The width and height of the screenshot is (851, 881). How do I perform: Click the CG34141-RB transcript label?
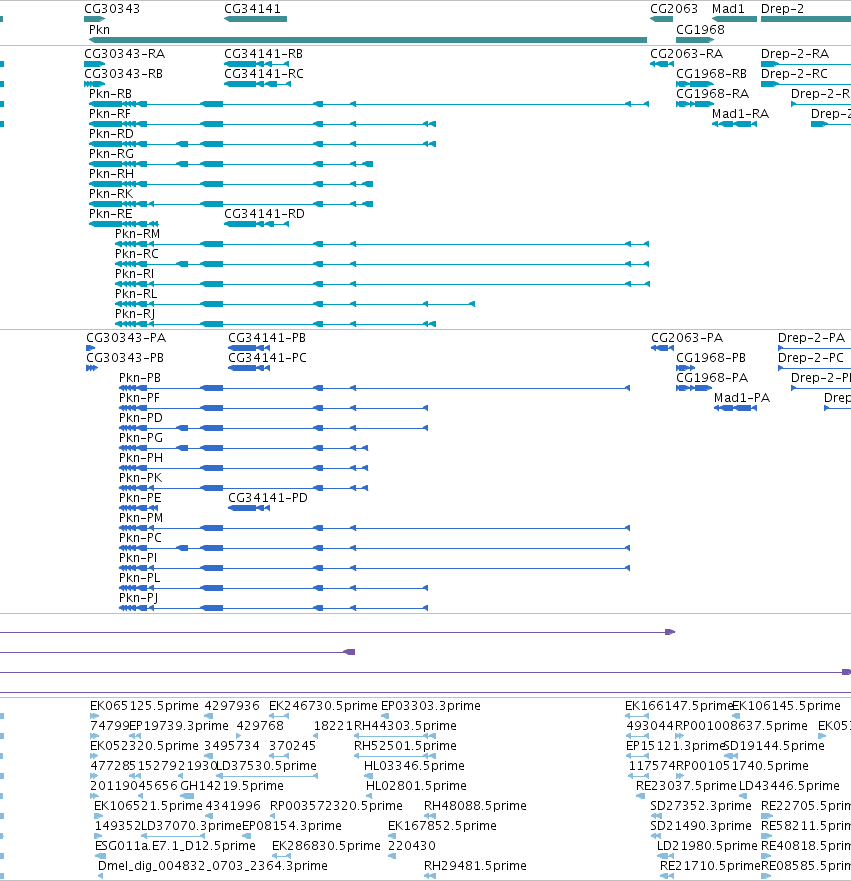point(263,54)
